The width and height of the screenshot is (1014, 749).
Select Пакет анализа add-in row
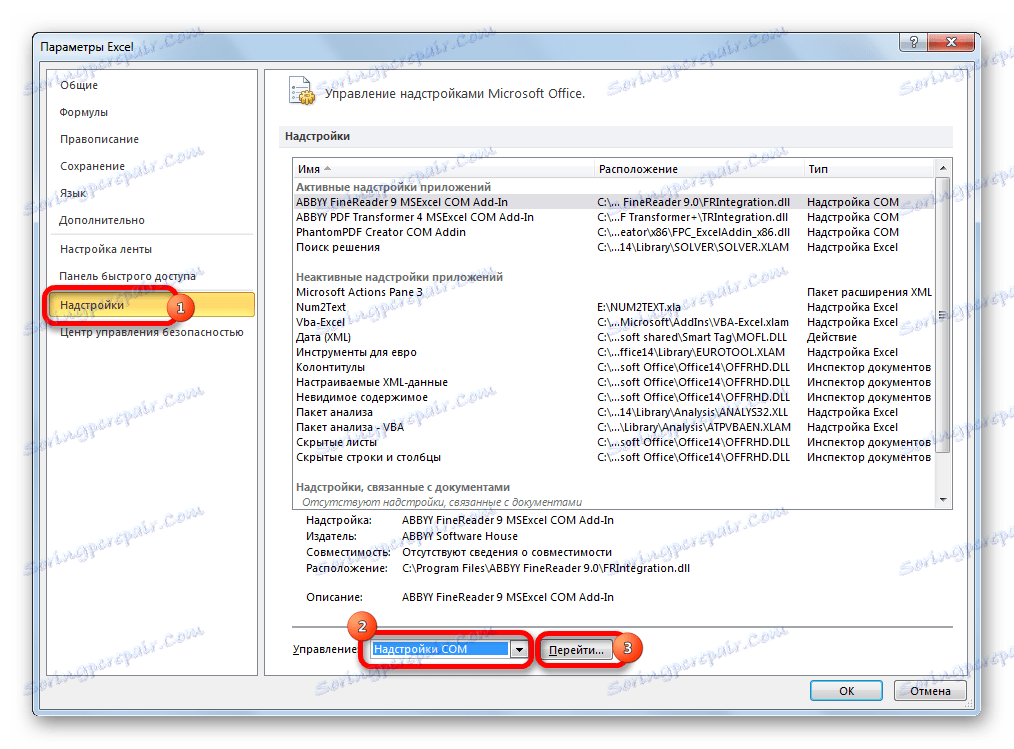[614, 412]
